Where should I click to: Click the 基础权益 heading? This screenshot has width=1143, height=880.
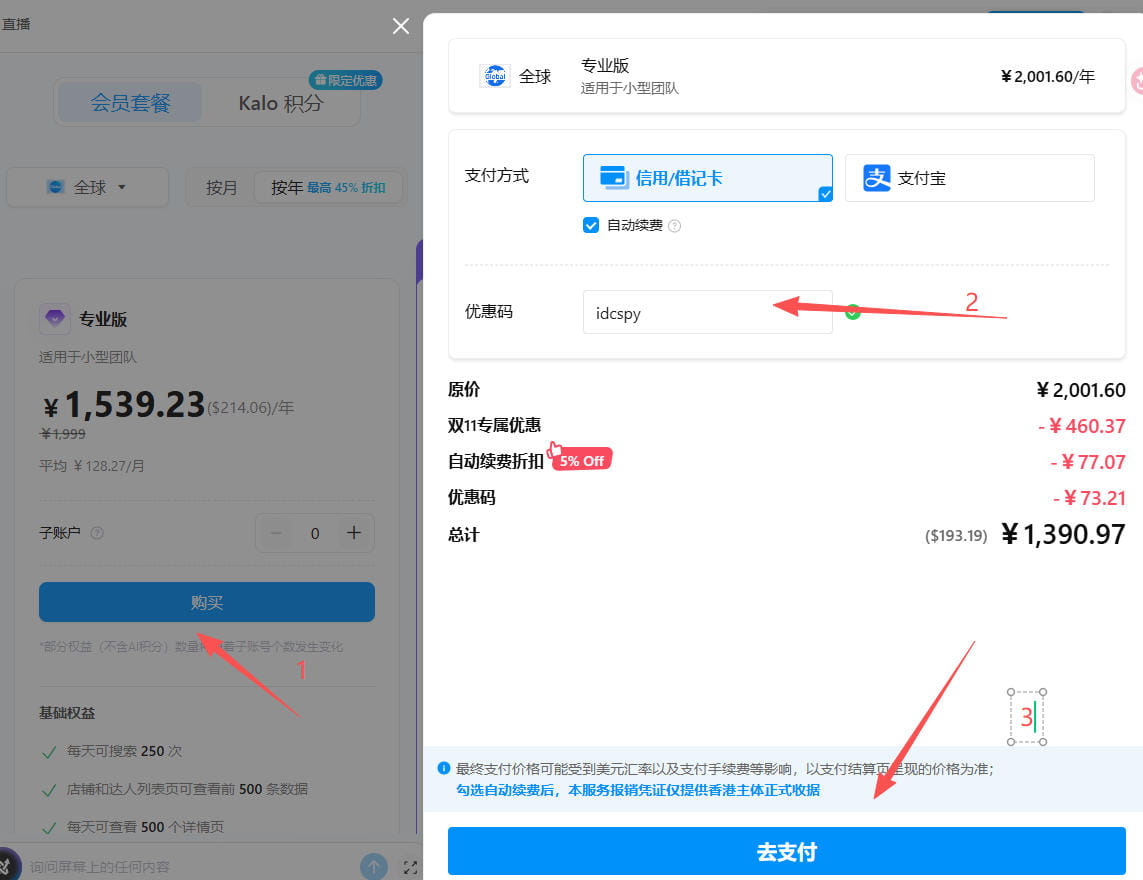(x=67, y=713)
